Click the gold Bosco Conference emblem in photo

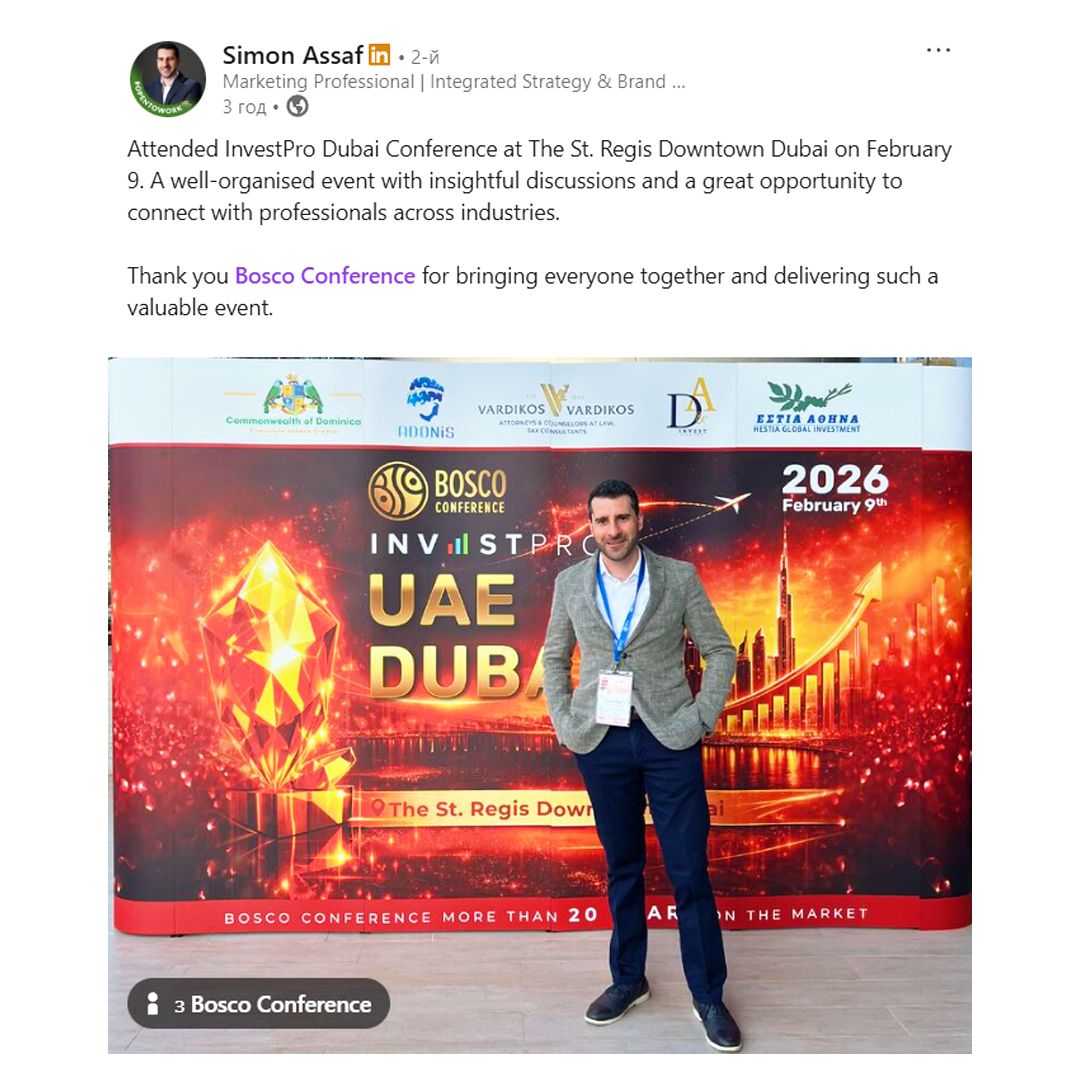point(397,491)
